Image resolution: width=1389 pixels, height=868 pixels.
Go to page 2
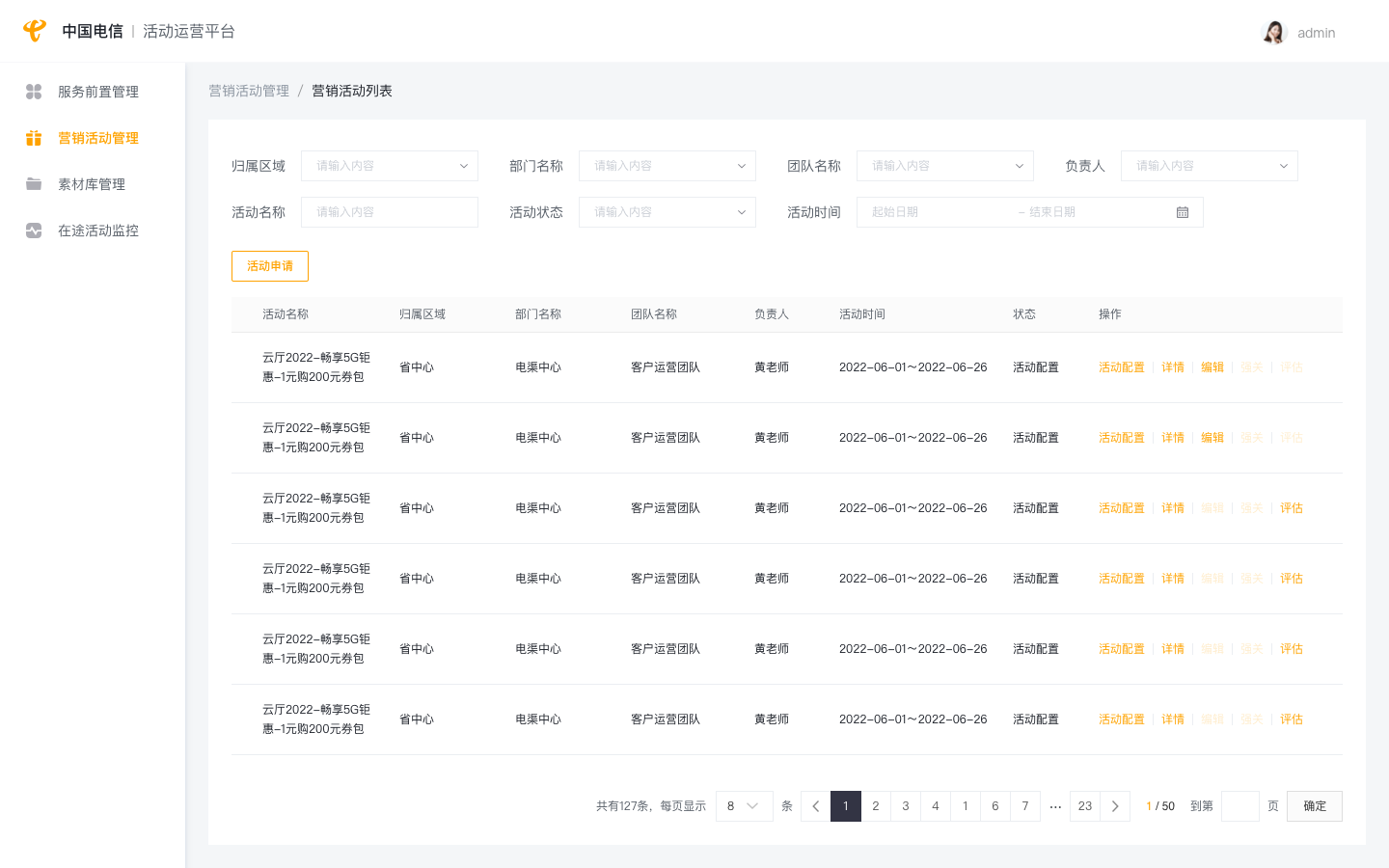(876, 806)
